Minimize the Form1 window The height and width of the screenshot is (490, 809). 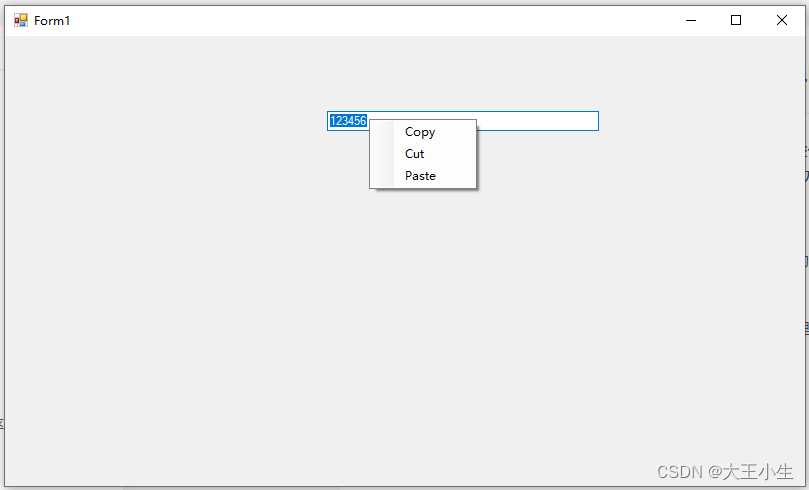pyautogui.click(x=691, y=20)
